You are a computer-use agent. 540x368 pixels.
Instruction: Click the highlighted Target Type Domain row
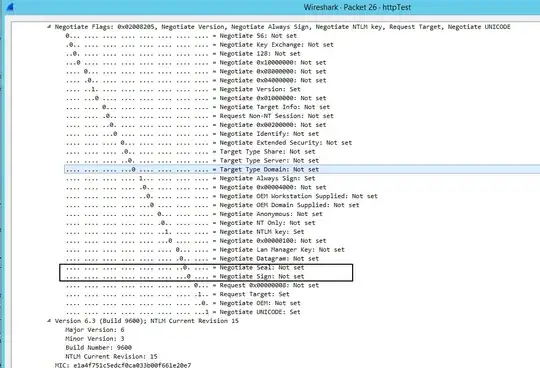pos(302,169)
